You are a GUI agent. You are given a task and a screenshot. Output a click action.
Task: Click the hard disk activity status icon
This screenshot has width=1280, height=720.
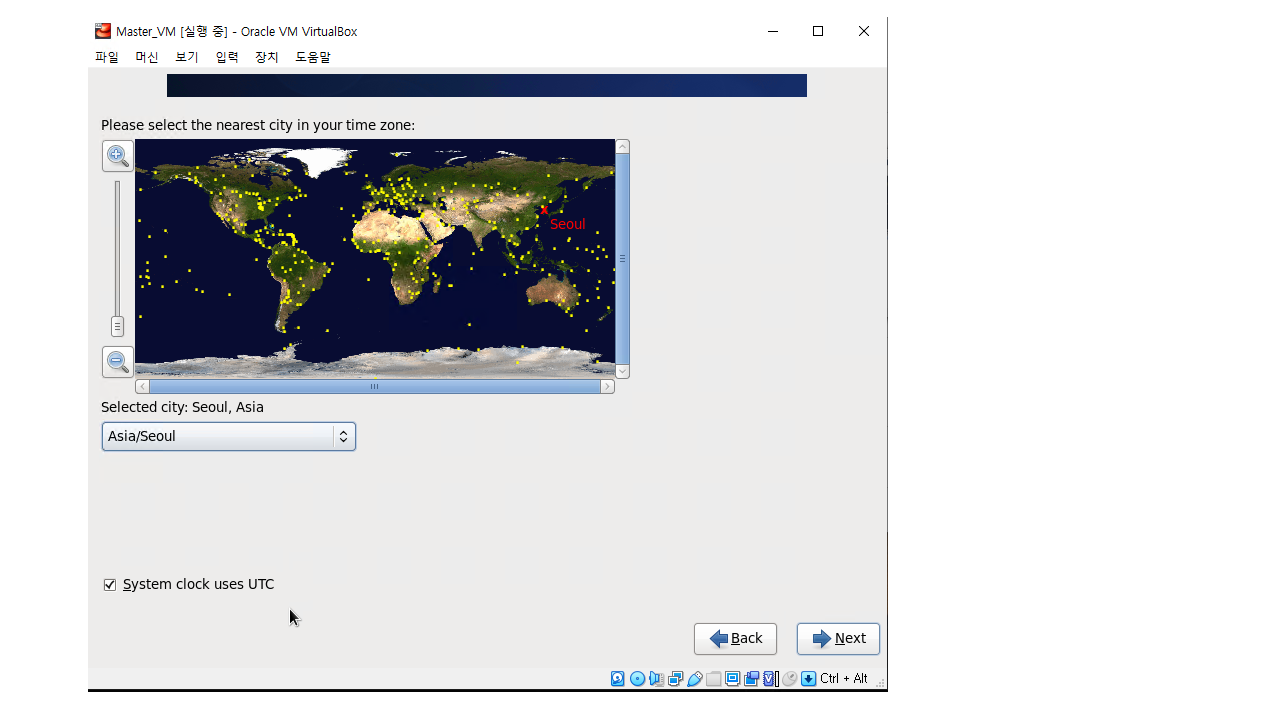pyautogui.click(x=618, y=679)
